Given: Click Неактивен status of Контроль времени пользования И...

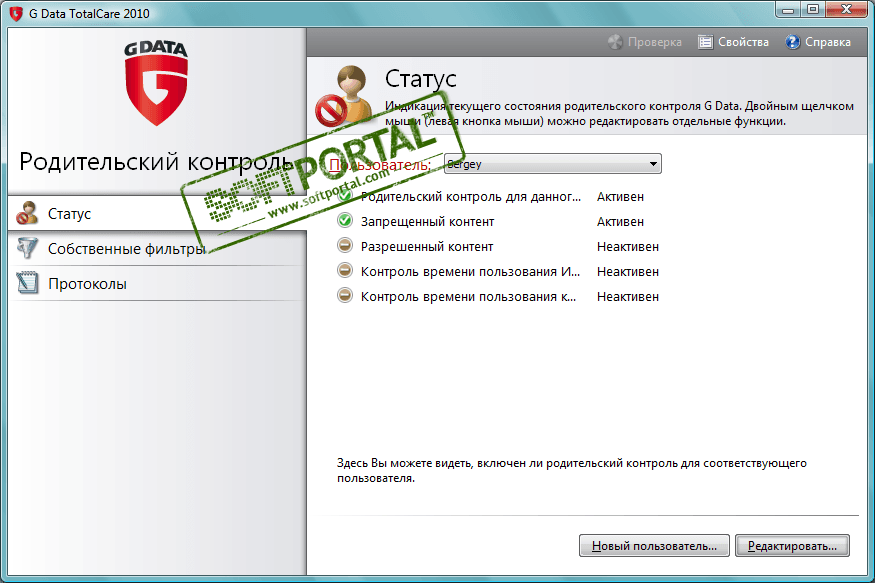Looking at the screenshot, I should coord(628,272).
